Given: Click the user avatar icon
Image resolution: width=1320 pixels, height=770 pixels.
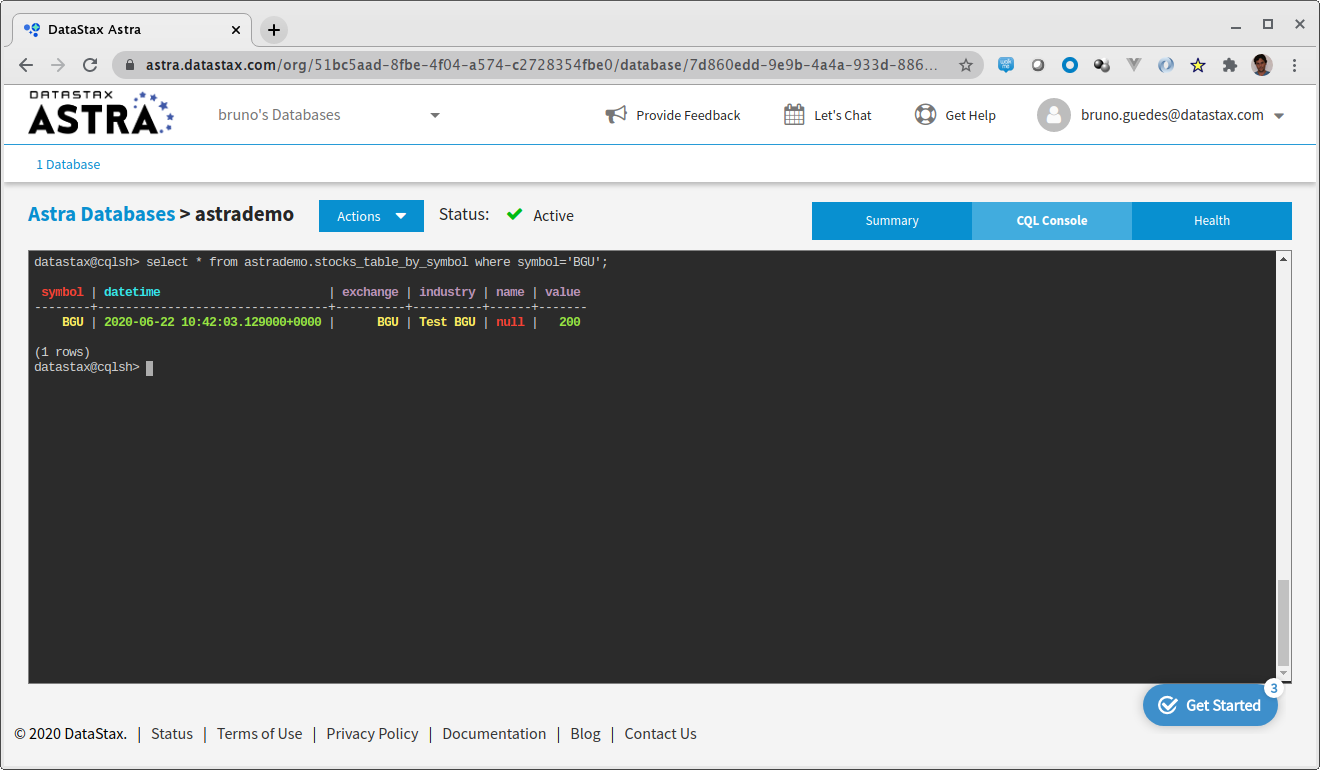Looking at the screenshot, I should coord(1054,115).
